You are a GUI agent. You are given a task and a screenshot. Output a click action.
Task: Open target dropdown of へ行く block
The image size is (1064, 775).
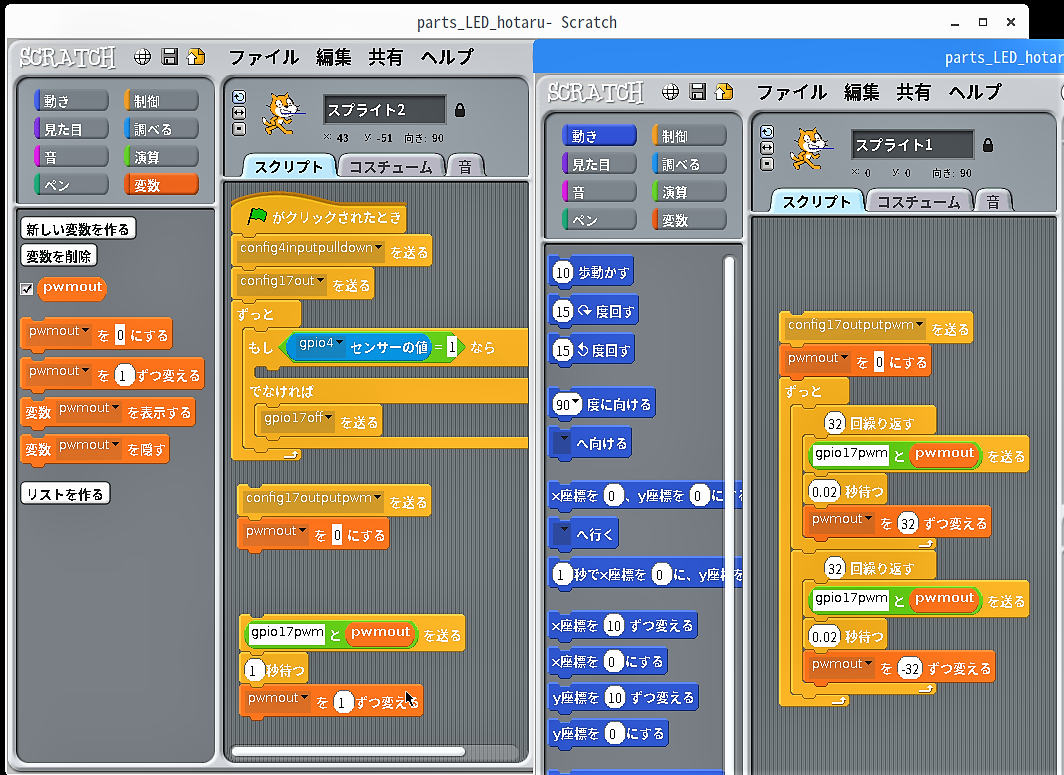coord(562,533)
